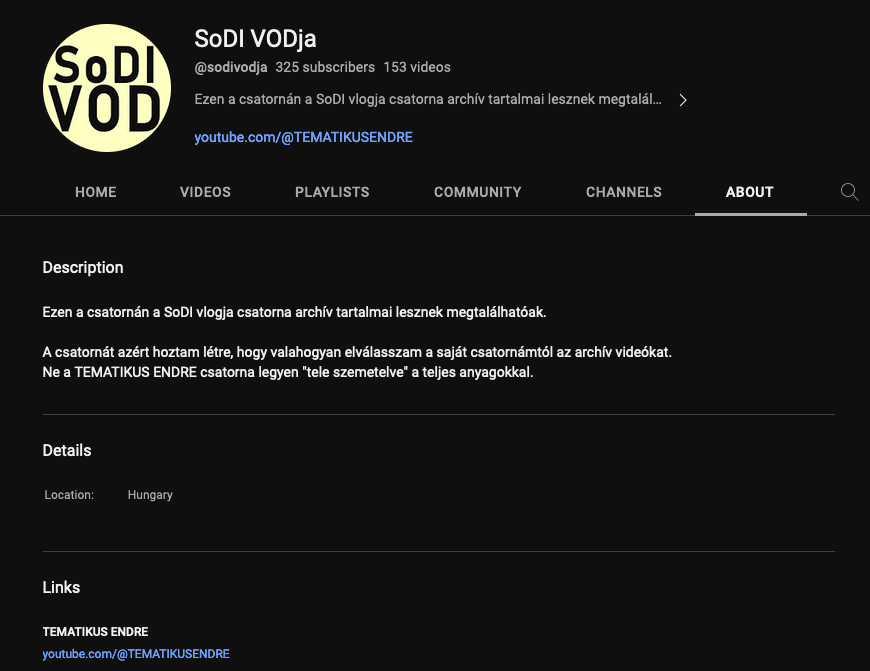Click the SoDI VOD channel avatar

pyautogui.click(x=107, y=88)
